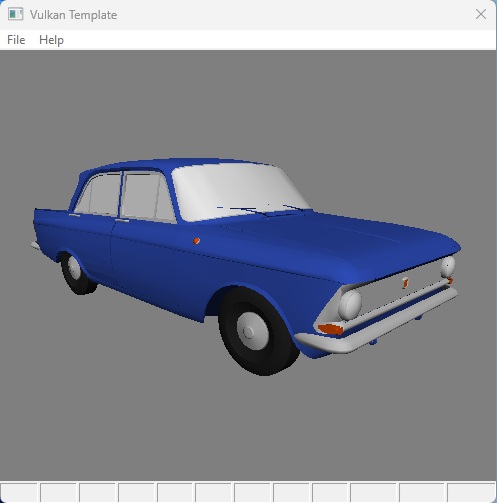Click the rear wheel of the car
The image size is (497, 503).
(x=77, y=273)
